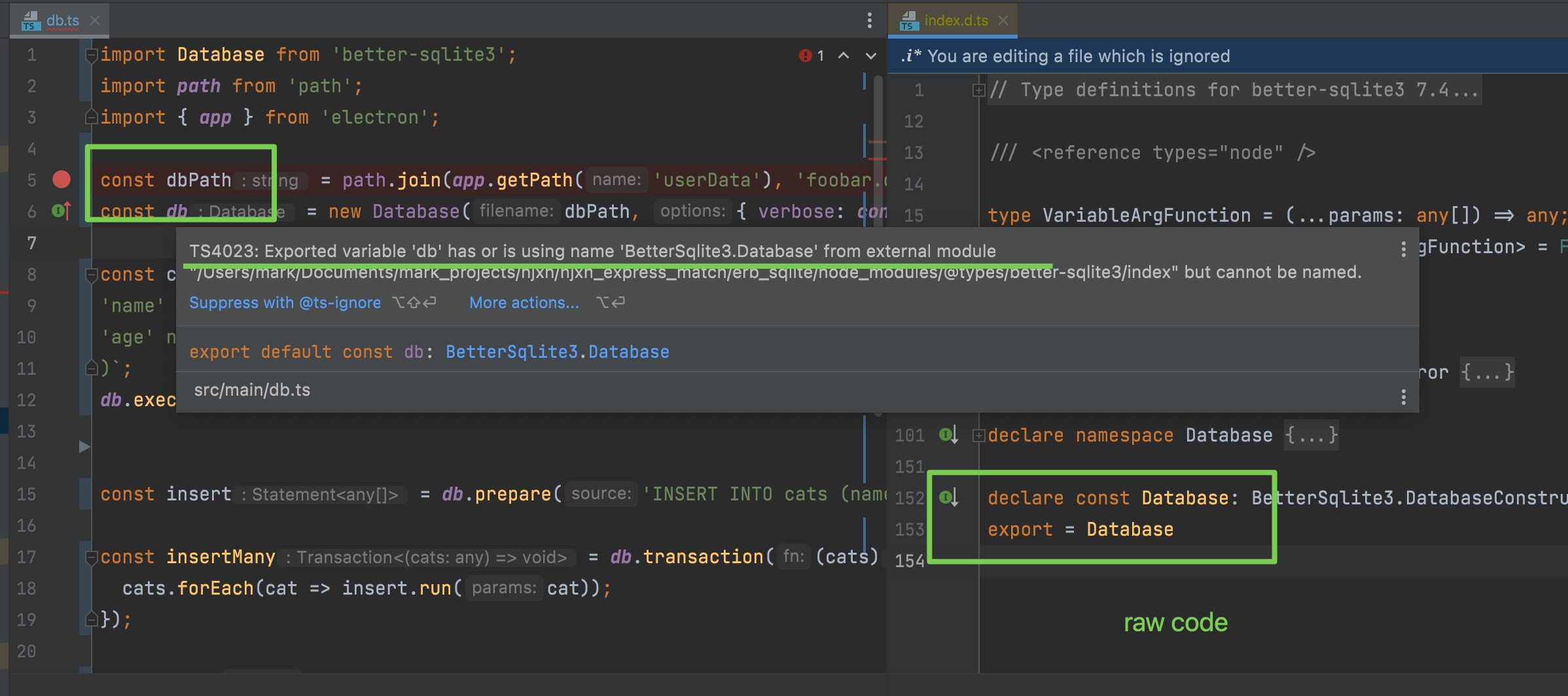Screen dimensions: 1568x696
Task: Click the src/main/db.ts path in popup
Action: click(252, 390)
